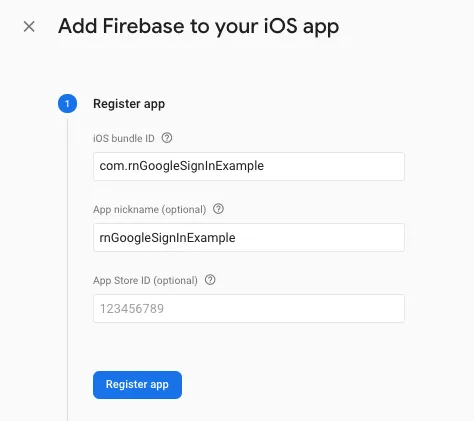Open help for iOS bundle ID

tap(167, 138)
